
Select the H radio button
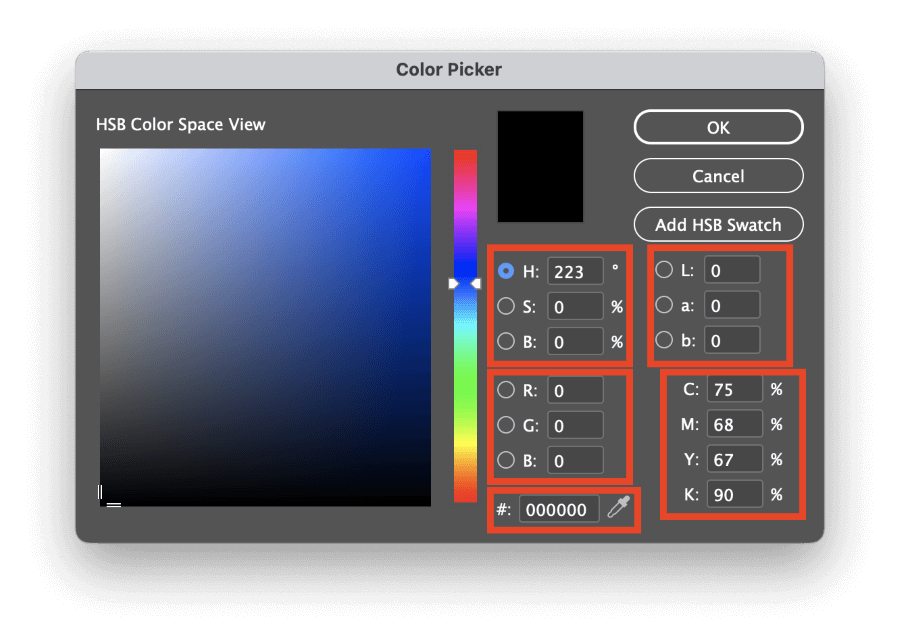505,270
